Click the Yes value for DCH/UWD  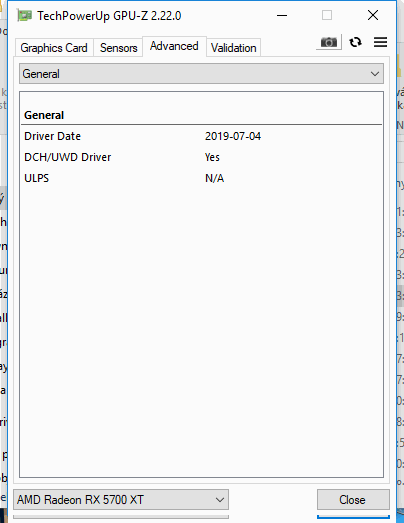212,157
